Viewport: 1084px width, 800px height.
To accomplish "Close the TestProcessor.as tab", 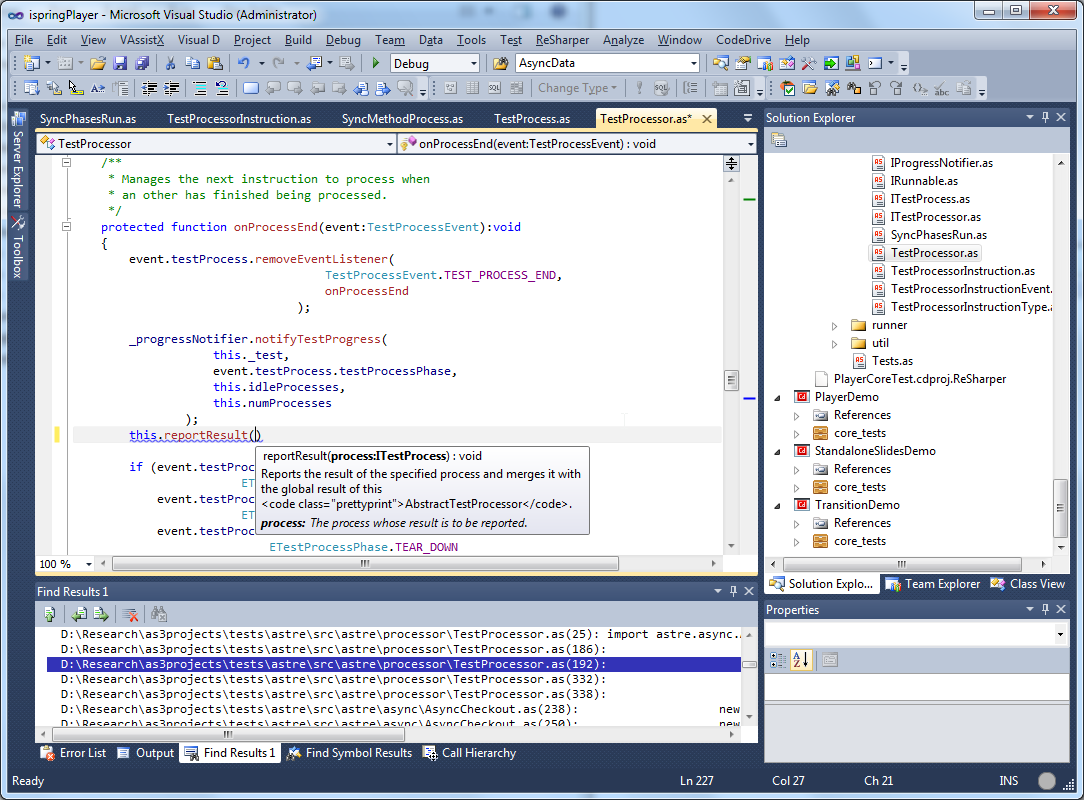I will pyautogui.click(x=707, y=119).
